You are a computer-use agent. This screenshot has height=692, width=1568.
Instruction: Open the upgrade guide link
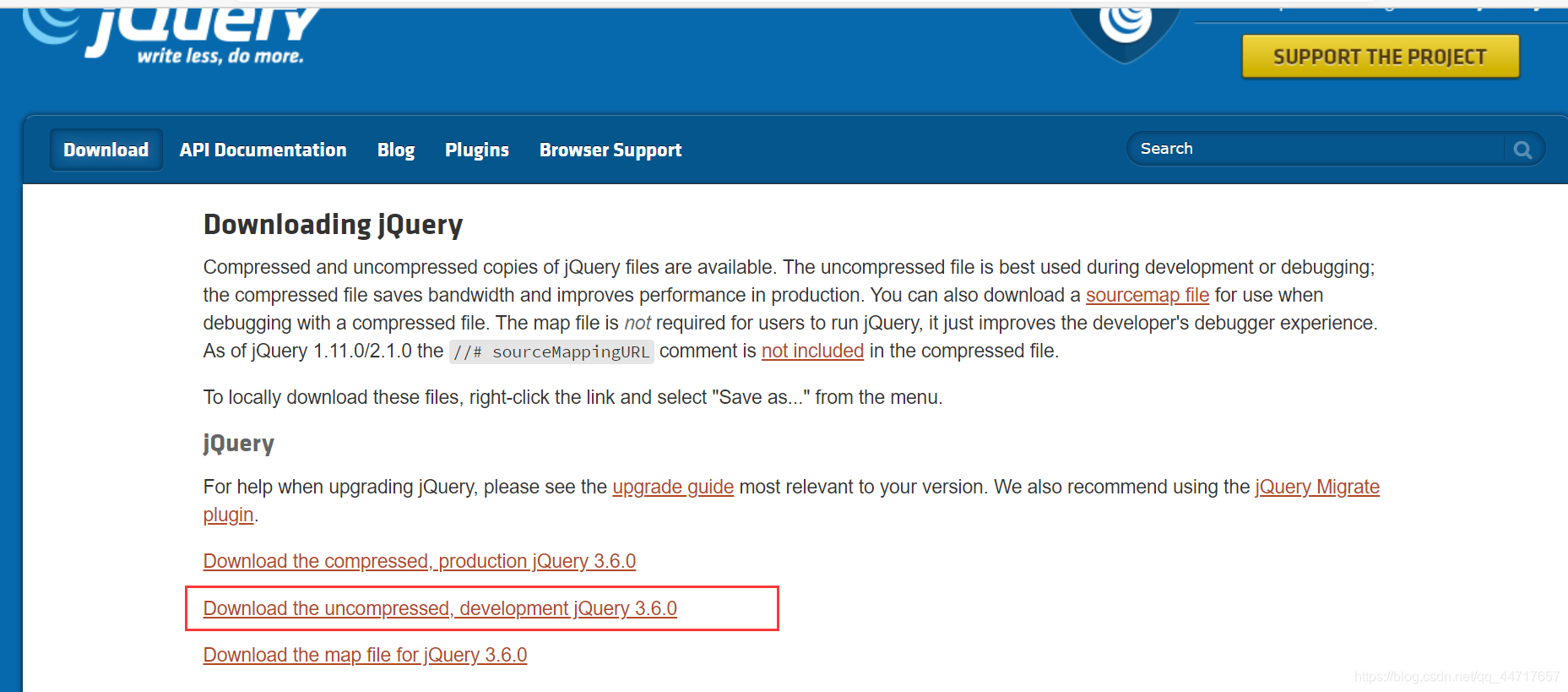click(672, 487)
